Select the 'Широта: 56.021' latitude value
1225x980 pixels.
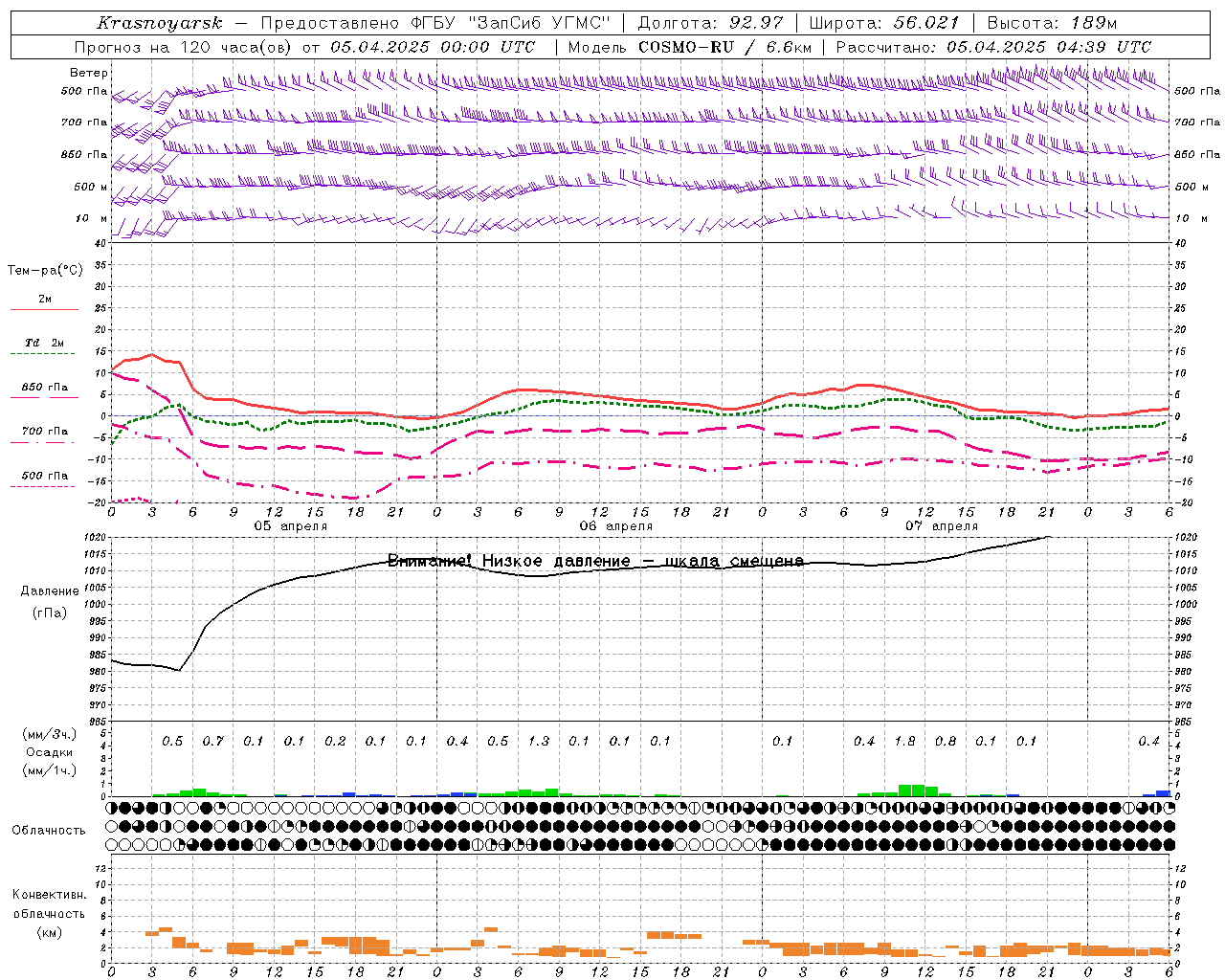pos(883,23)
